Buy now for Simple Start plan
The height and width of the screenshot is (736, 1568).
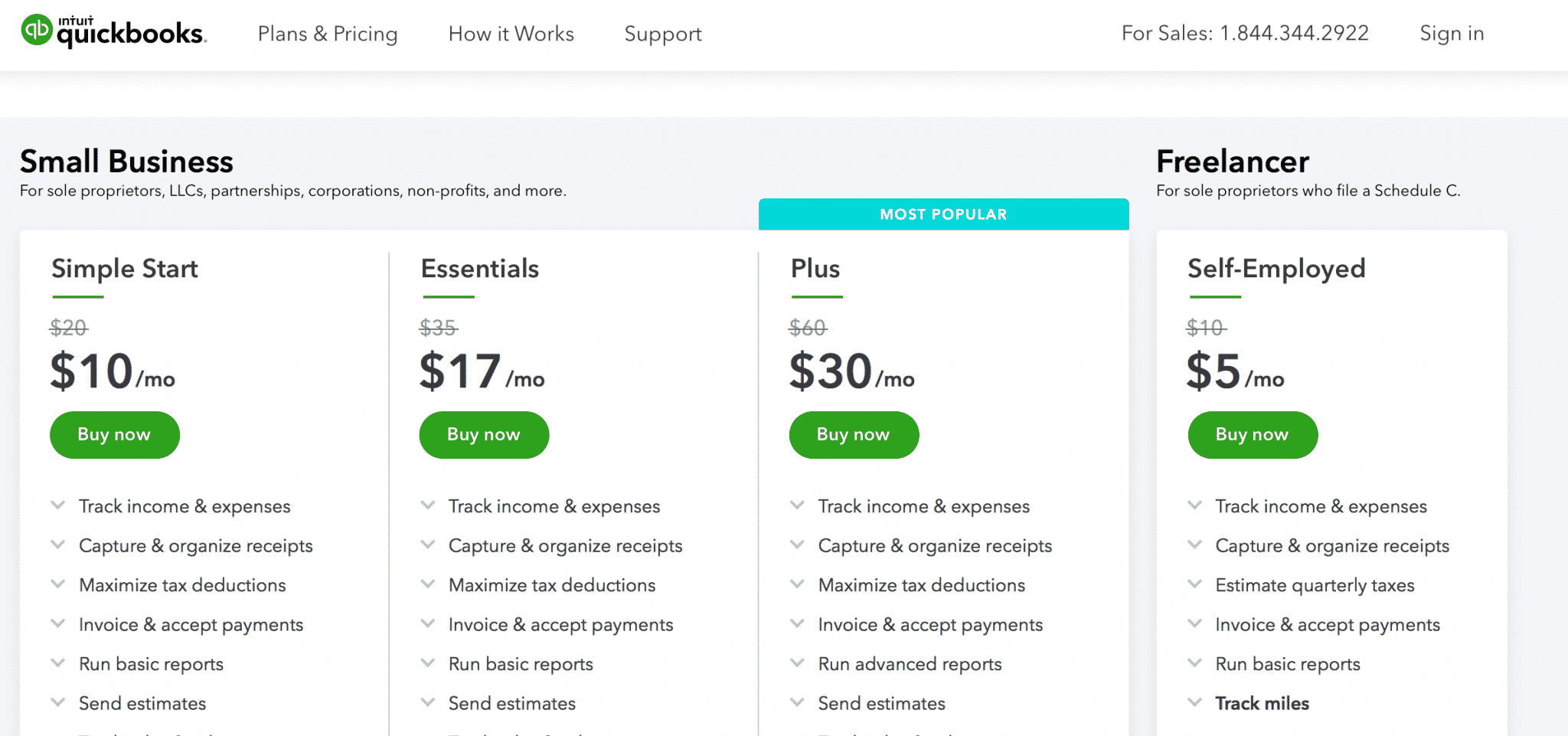click(x=115, y=435)
